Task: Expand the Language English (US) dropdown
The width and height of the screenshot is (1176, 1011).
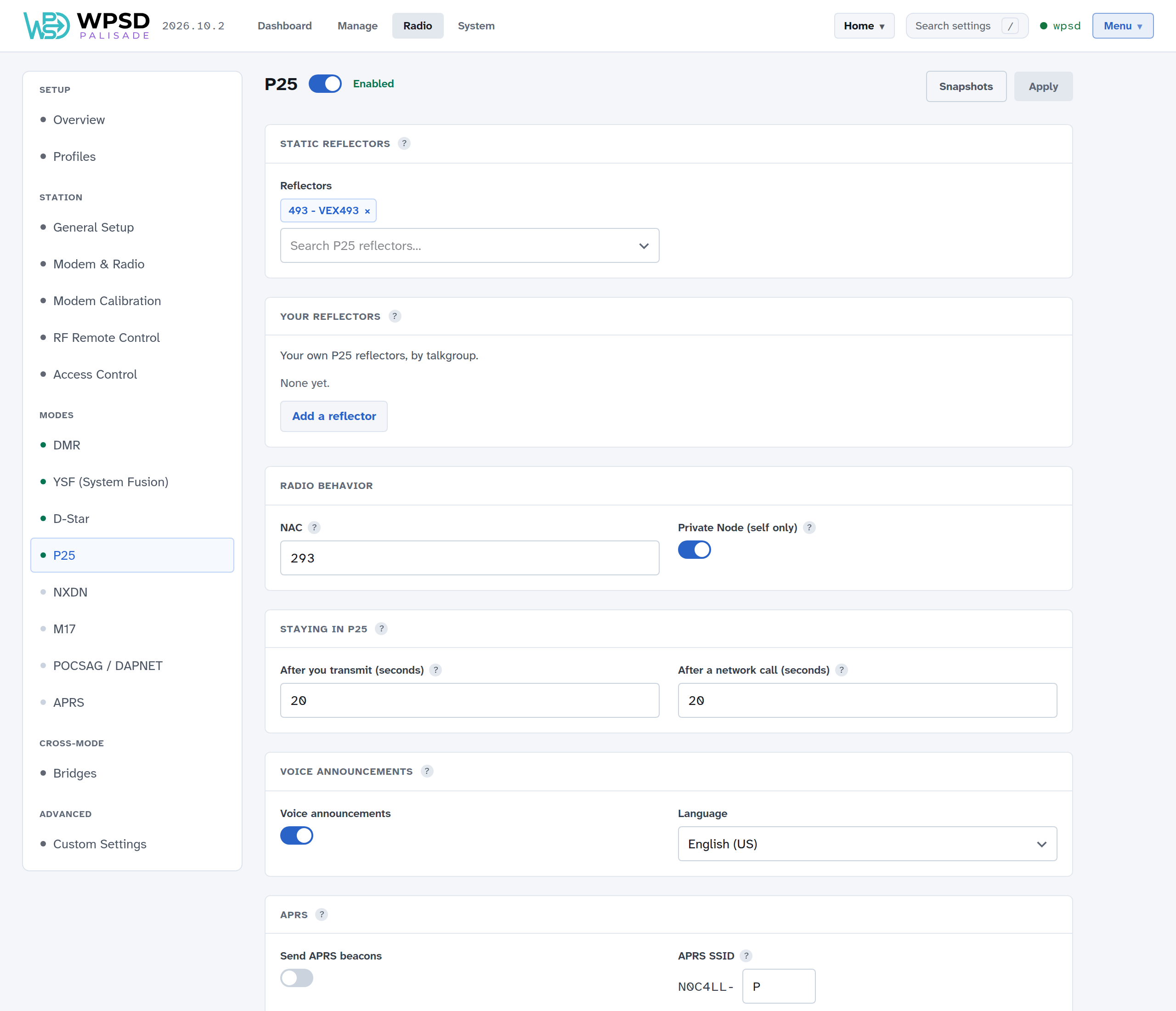Action: (x=867, y=844)
